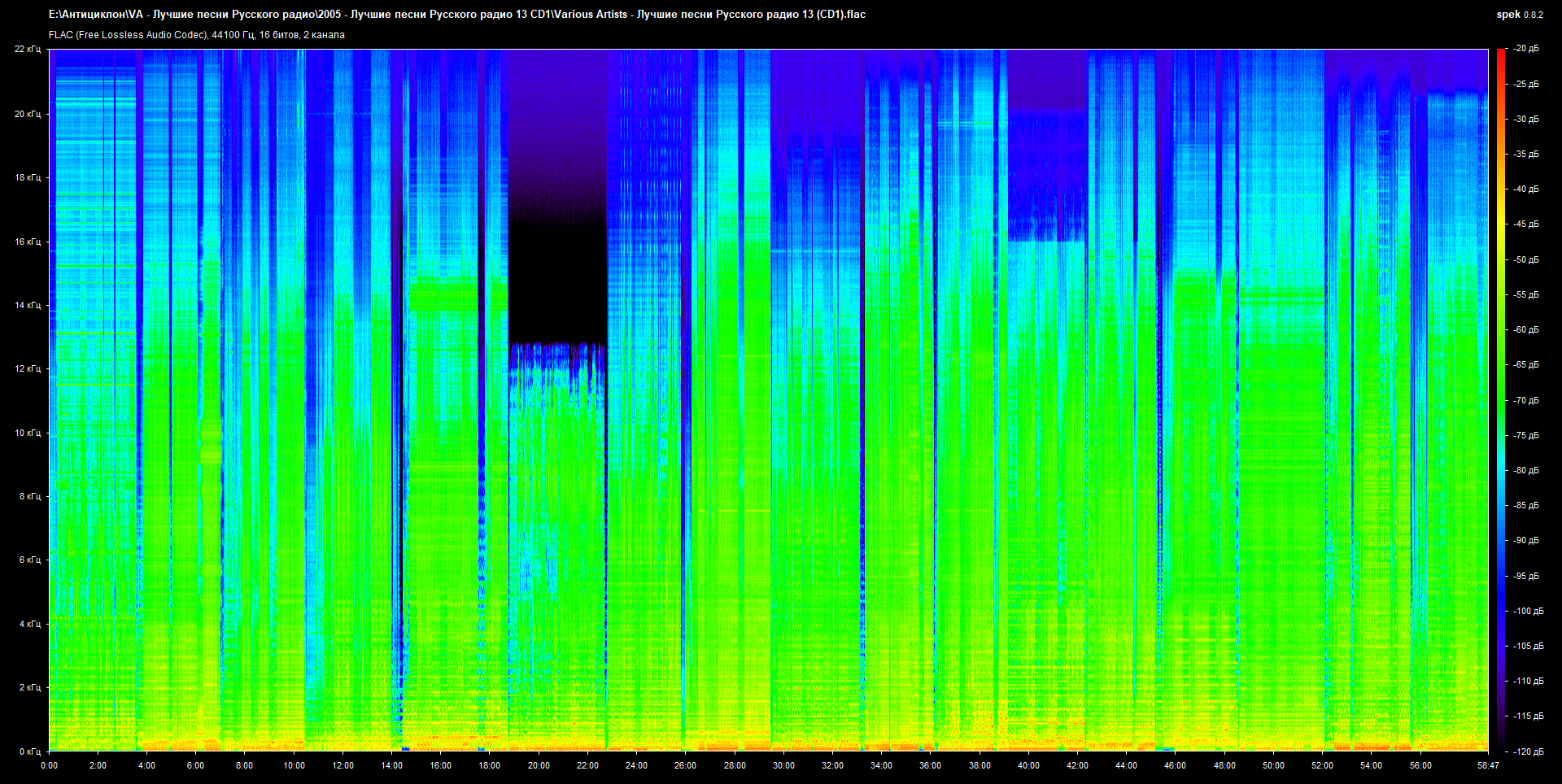
Task: Click the spek 0.8.2 version label
Action: click(1519, 15)
